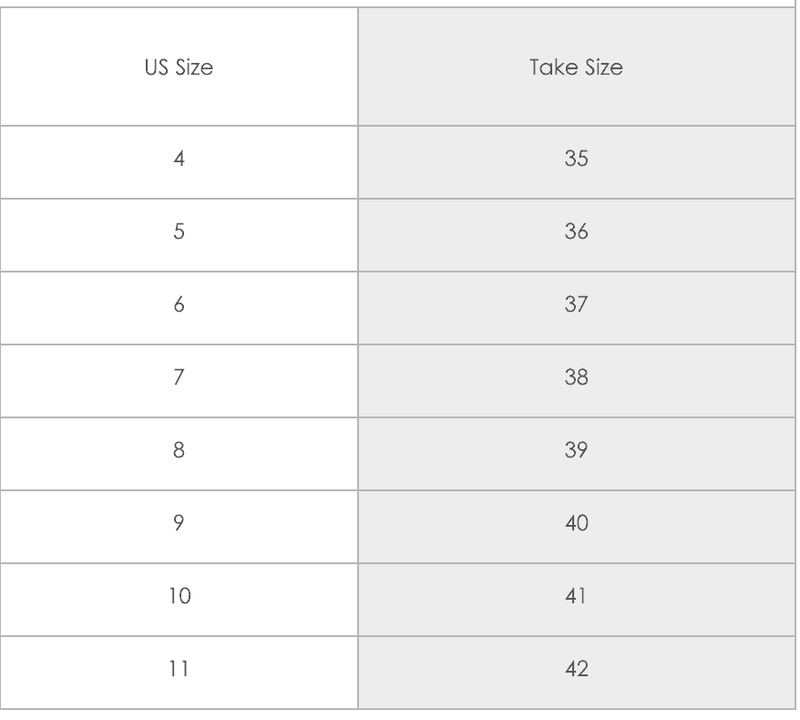
Task: Click the take size 36 value
Action: [576, 231]
